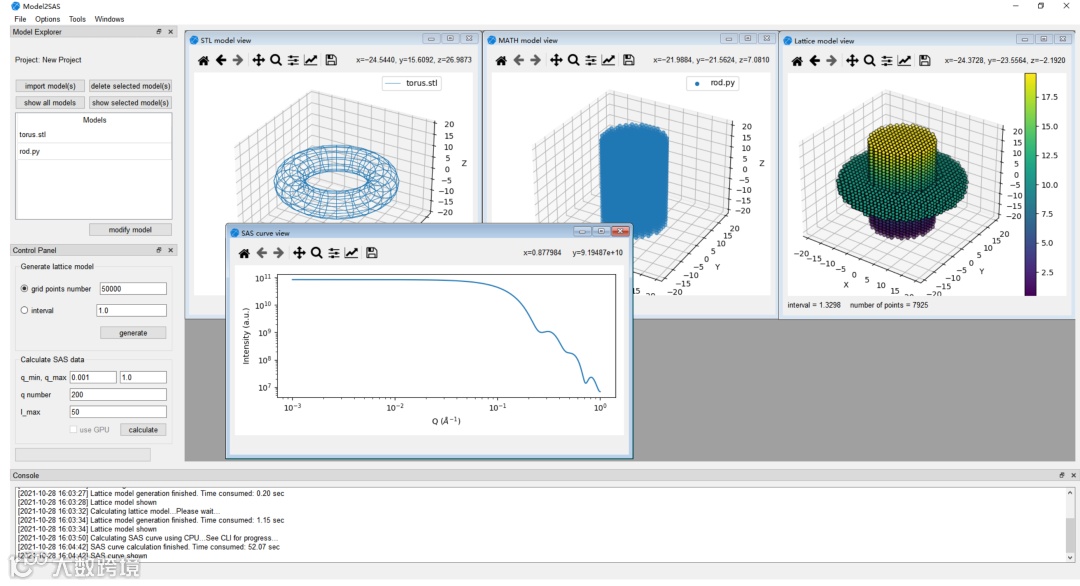
Task: Click forward arrow in Lattice model view toolbar
Action: coord(831,61)
